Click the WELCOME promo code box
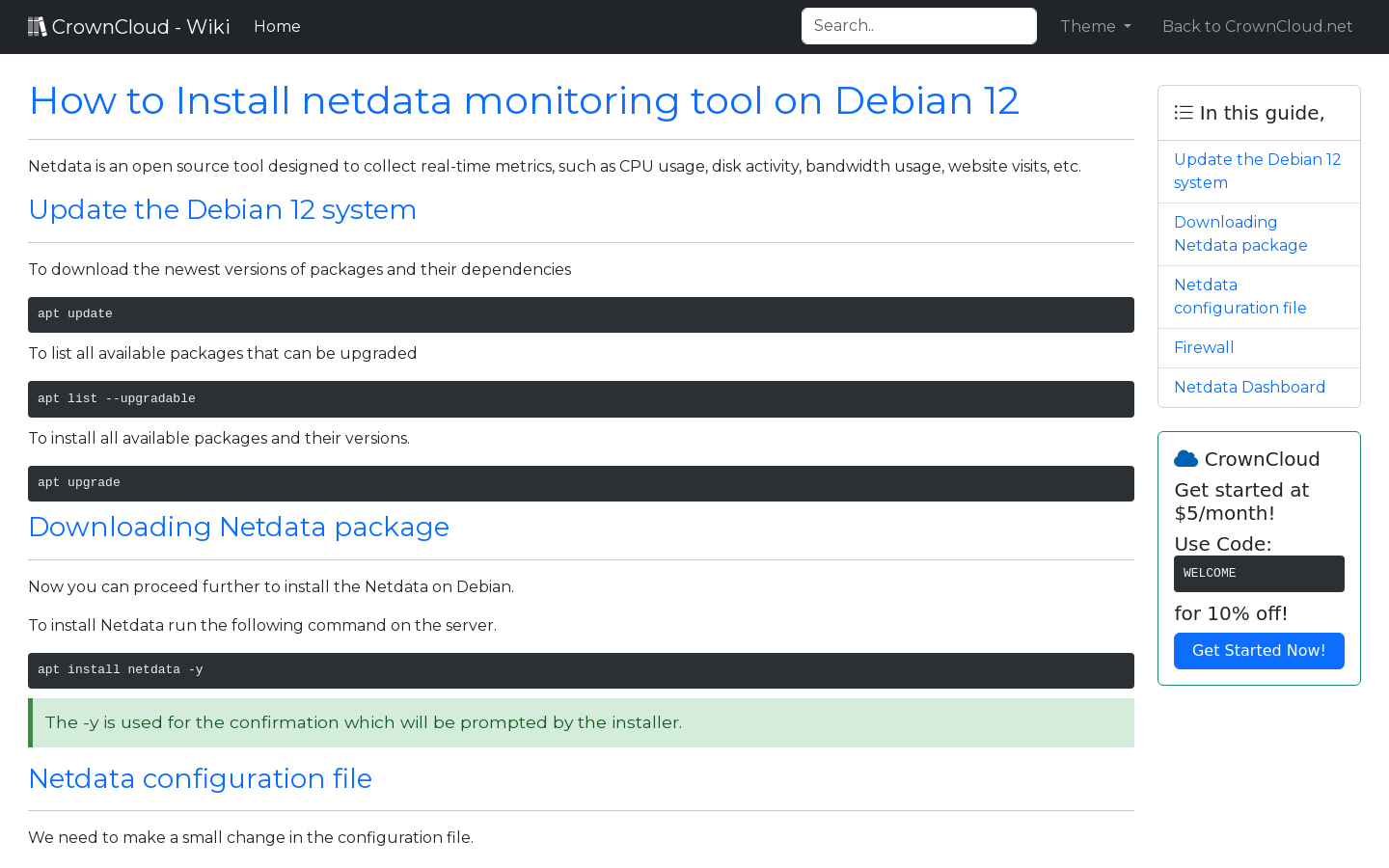 (1259, 574)
